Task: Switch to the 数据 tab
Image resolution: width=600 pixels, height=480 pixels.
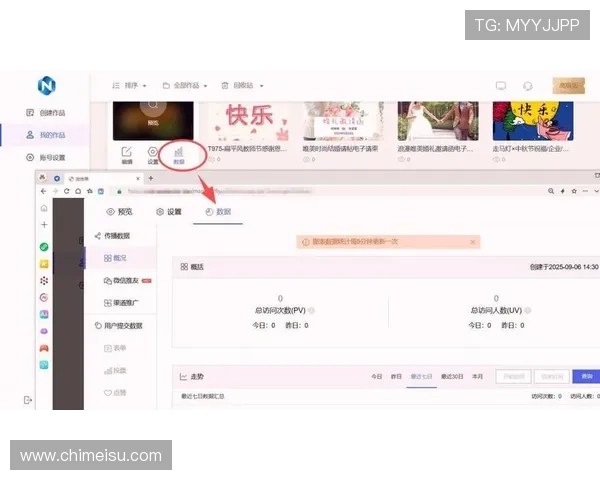Action: pos(218,212)
